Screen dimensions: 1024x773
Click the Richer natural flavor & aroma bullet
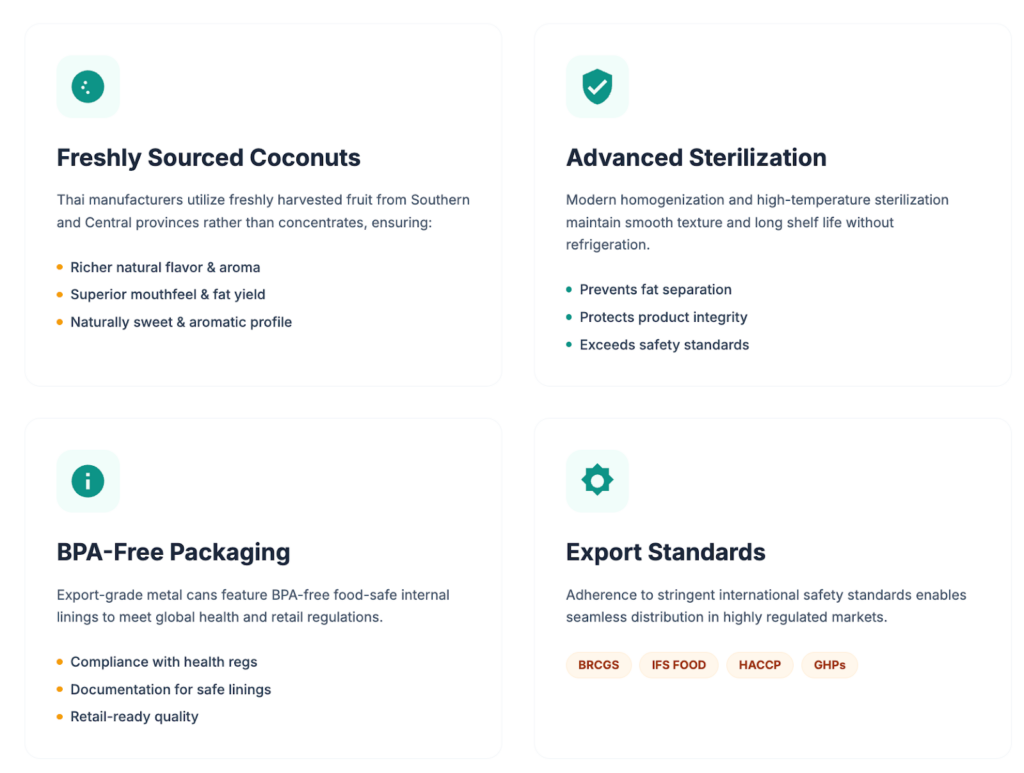coord(165,268)
